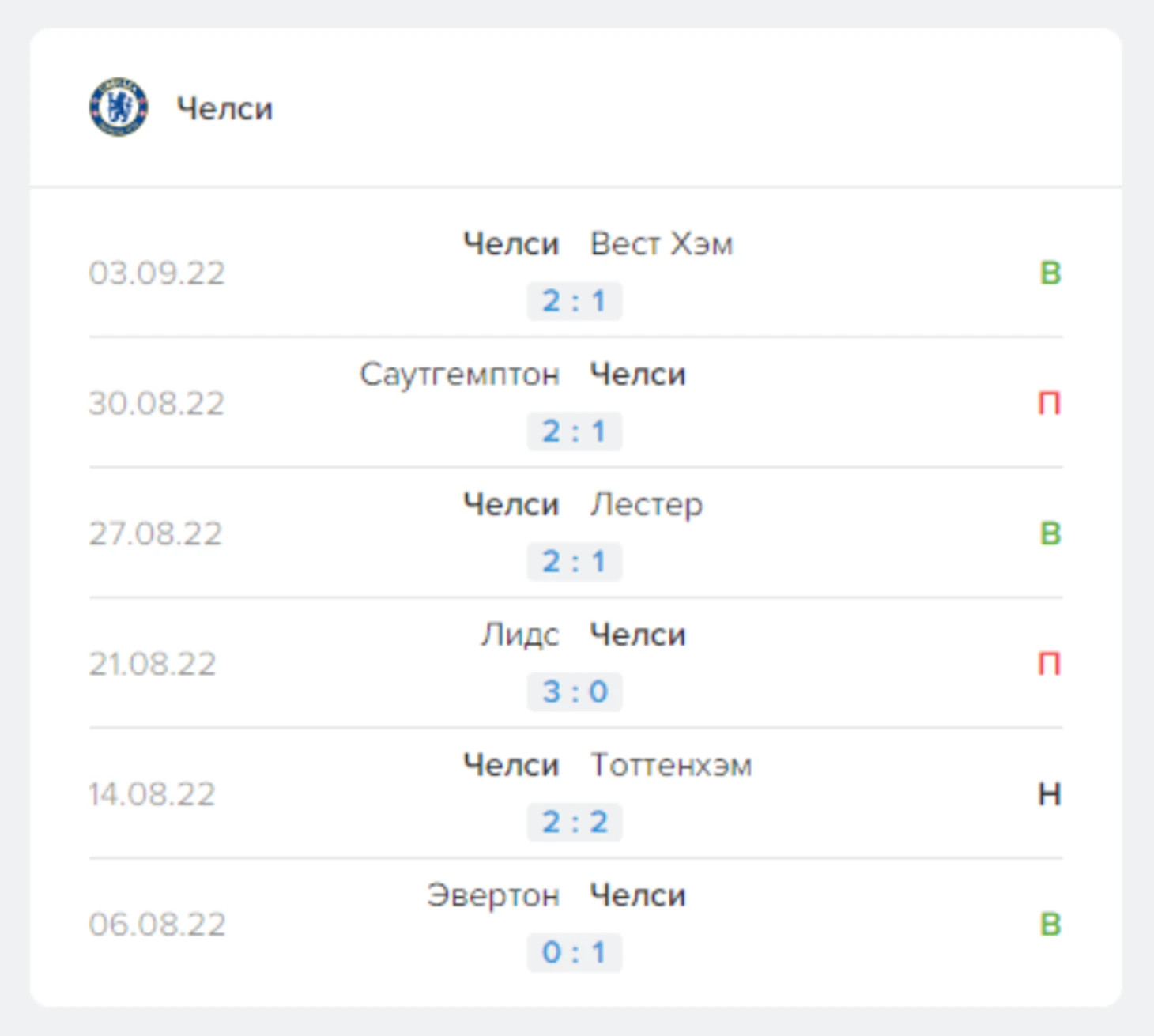Click the 2 : 2 score badge
The width and height of the screenshot is (1154, 1036).
(575, 823)
